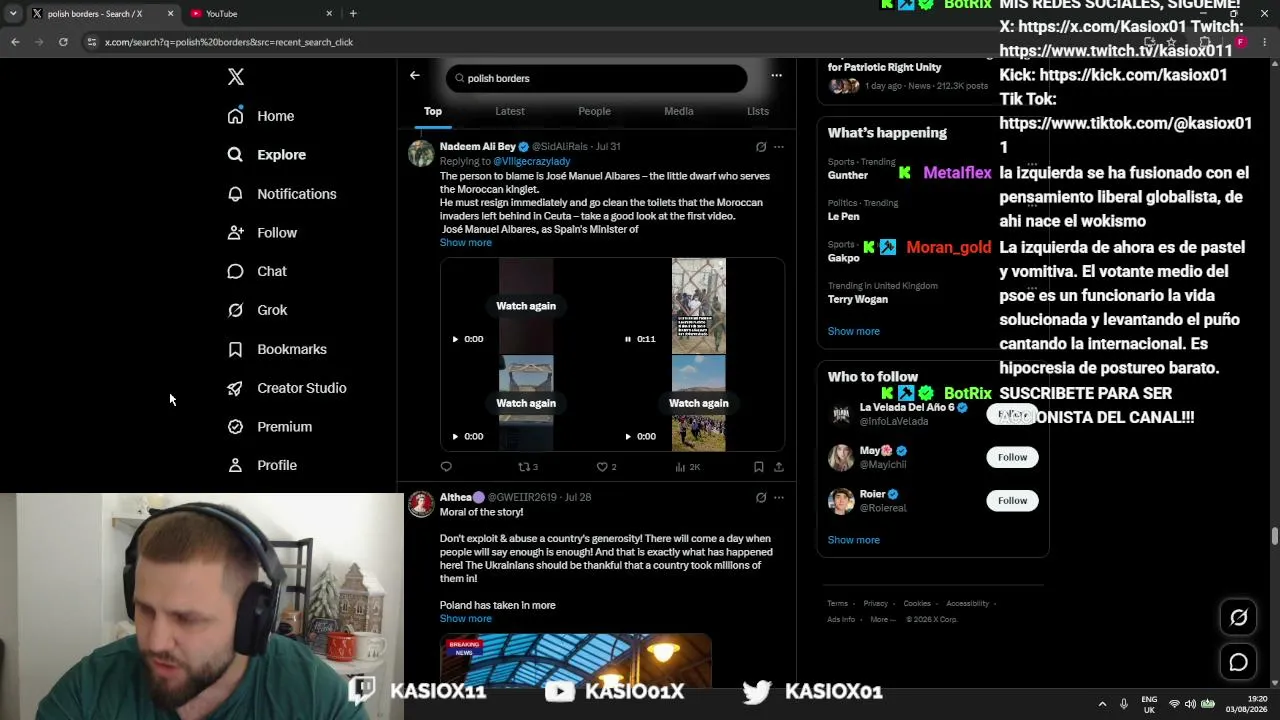This screenshot has width=1280, height=720.
Task: Click the browser back button
Action: (x=15, y=42)
